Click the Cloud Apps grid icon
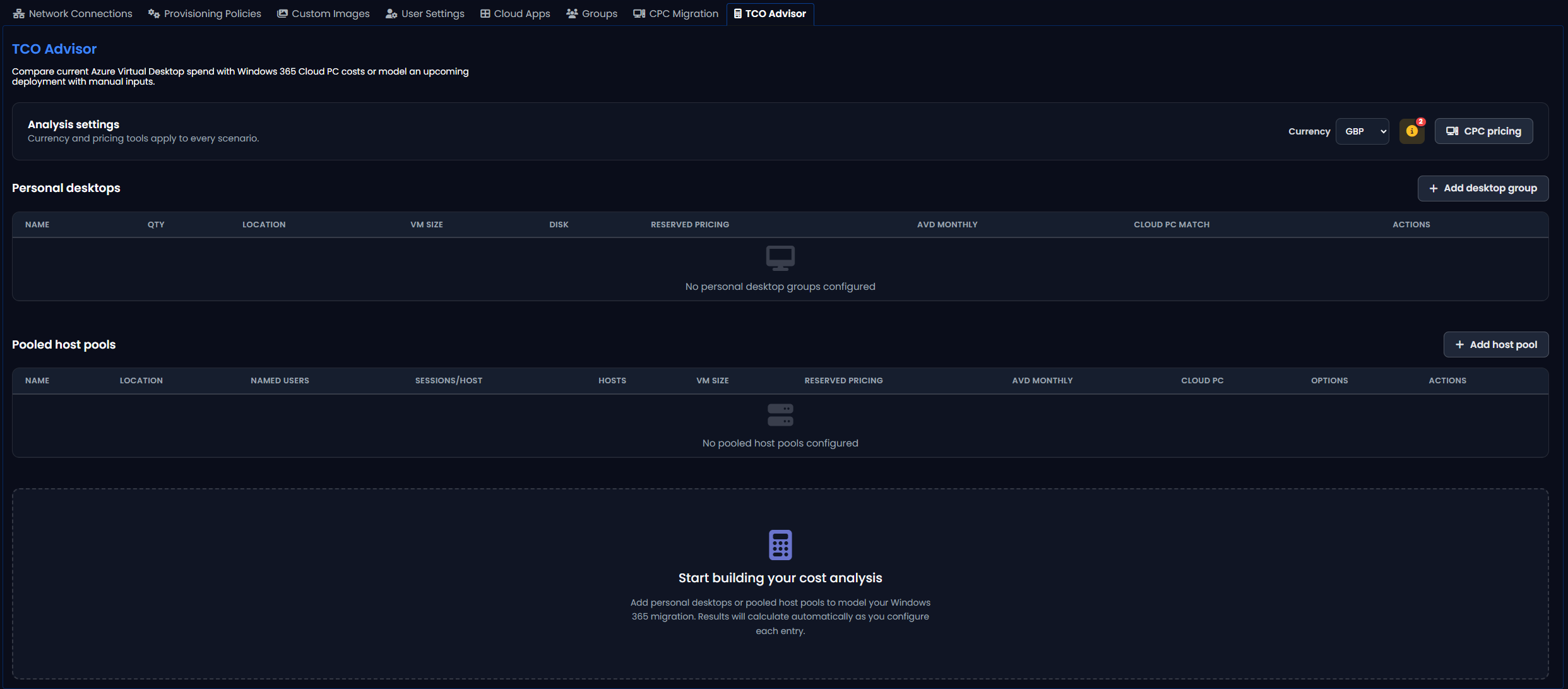 (x=485, y=13)
